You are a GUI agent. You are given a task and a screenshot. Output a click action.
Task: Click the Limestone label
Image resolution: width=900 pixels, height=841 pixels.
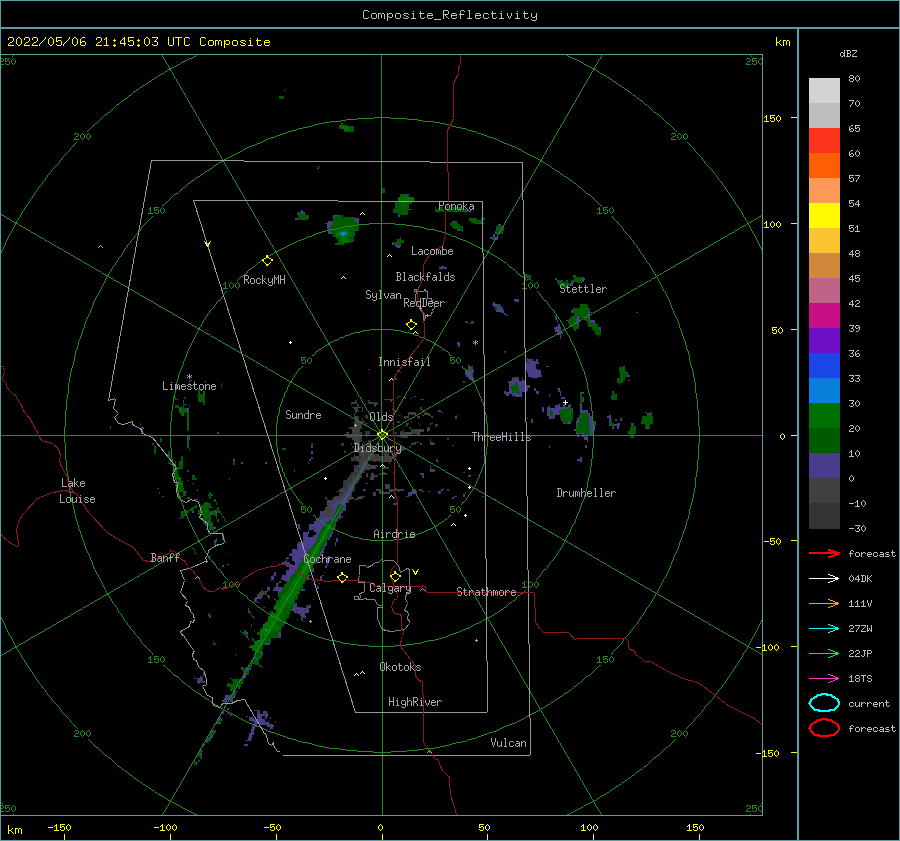point(189,386)
